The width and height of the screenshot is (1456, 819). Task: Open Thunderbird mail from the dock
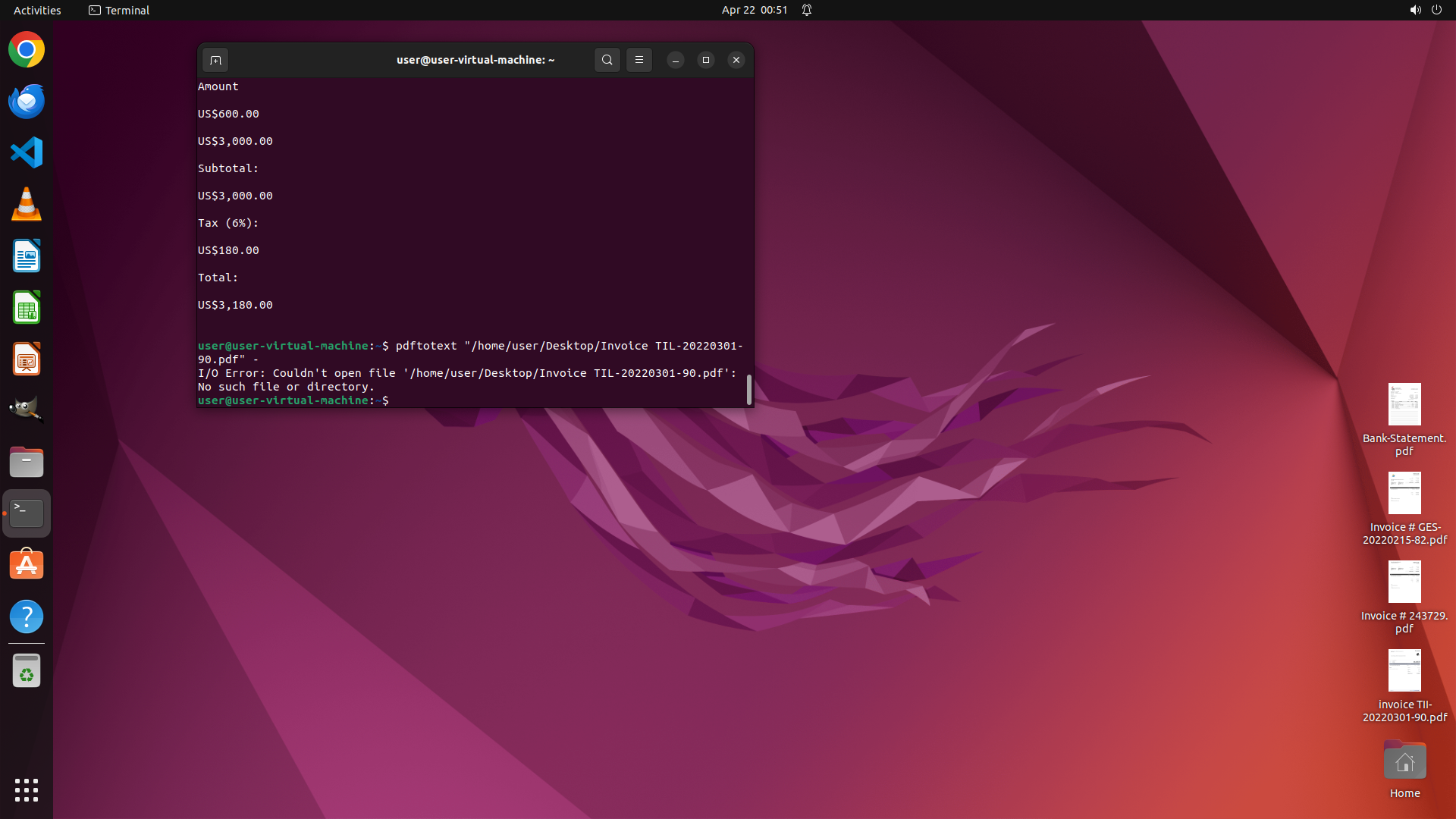click(27, 102)
